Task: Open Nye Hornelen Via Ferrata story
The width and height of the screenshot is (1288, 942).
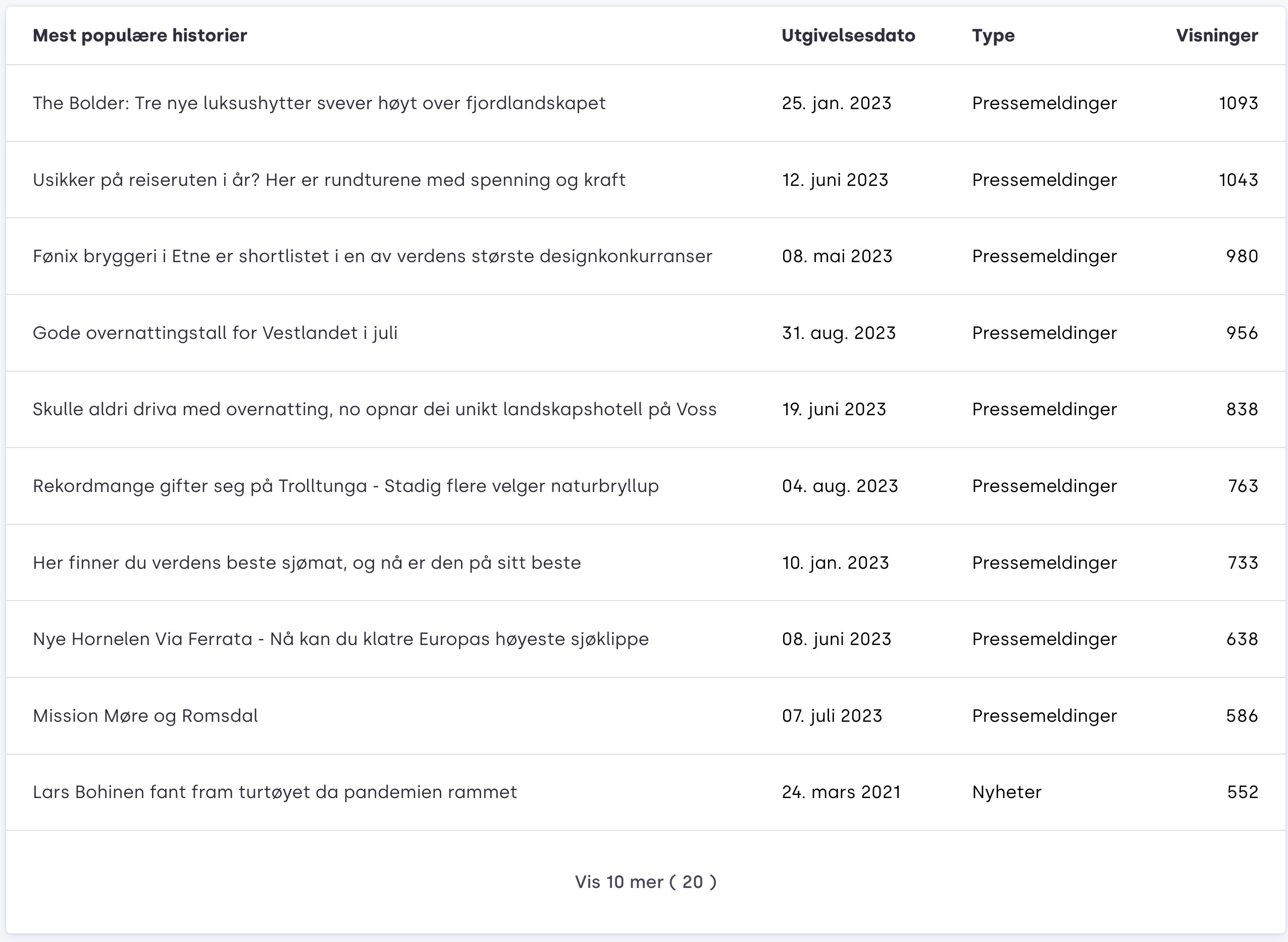Action: (x=340, y=639)
